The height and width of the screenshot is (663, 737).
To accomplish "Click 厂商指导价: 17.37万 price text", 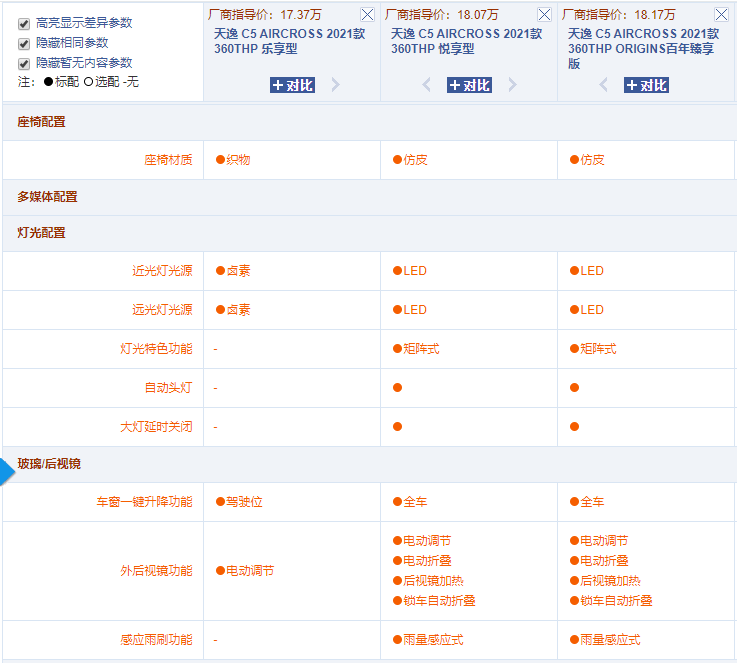I will tap(265, 15).
